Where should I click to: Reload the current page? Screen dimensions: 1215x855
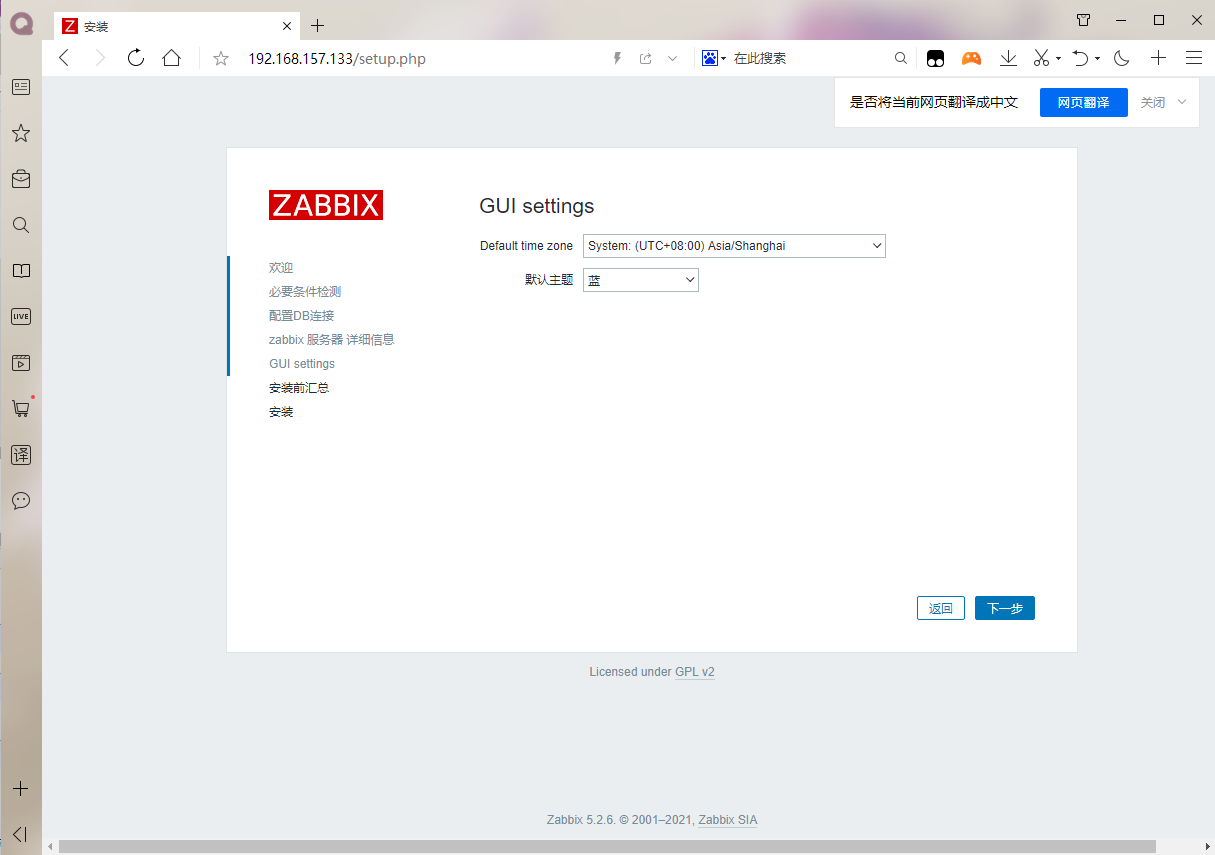pos(136,58)
